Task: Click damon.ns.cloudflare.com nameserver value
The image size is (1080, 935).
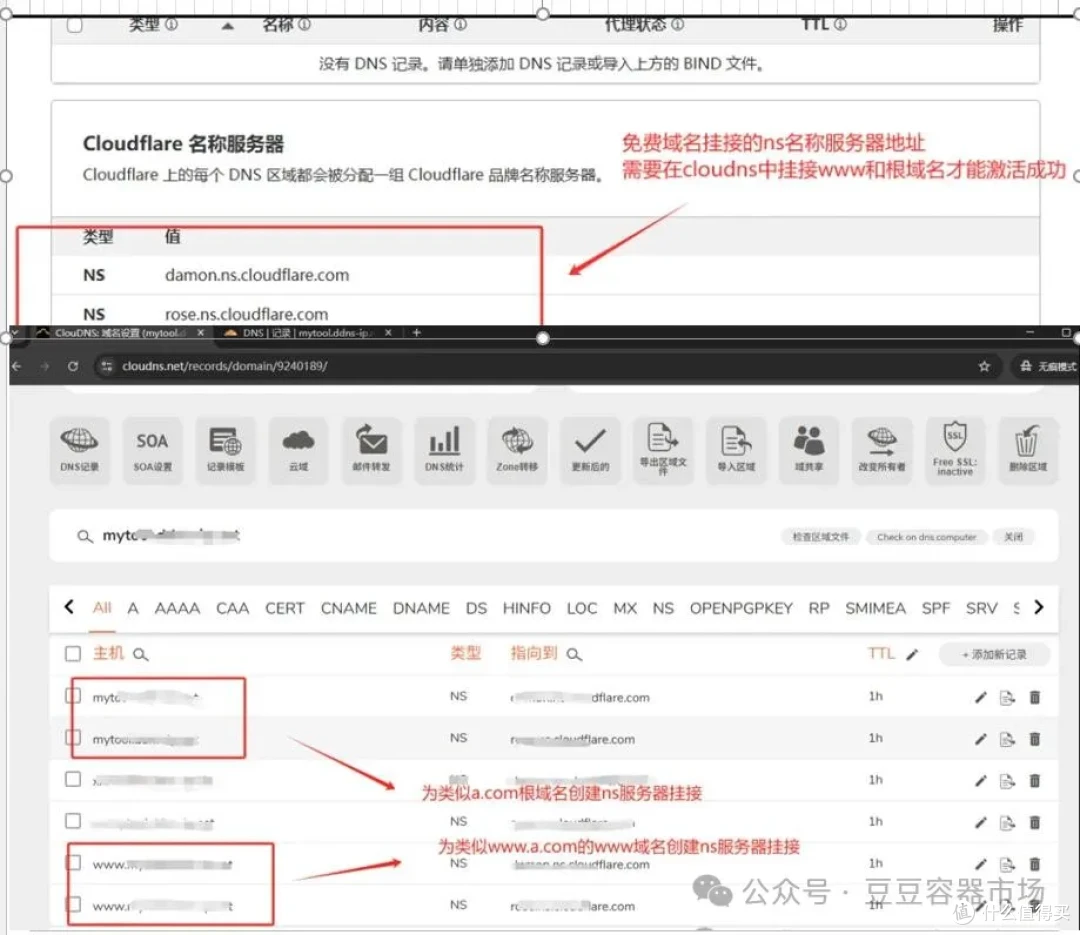Action: [x=257, y=275]
